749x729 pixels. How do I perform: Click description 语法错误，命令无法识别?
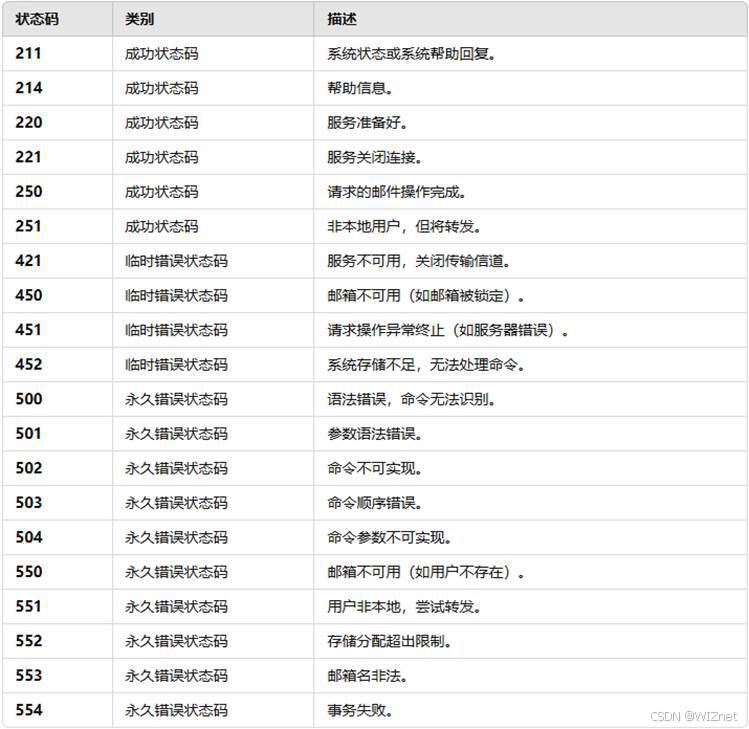[412, 399]
